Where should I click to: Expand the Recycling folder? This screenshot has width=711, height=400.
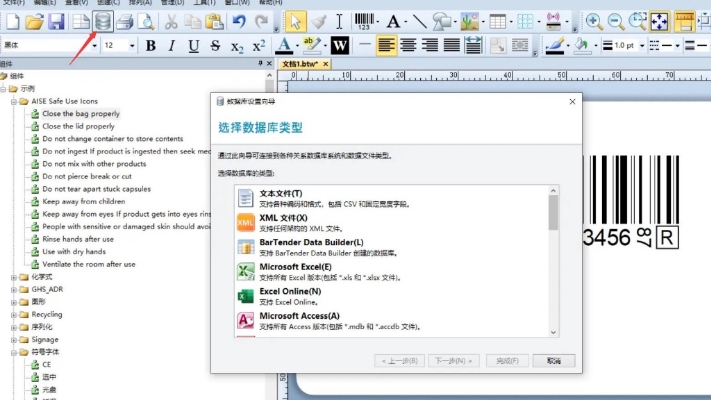click(x=14, y=315)
